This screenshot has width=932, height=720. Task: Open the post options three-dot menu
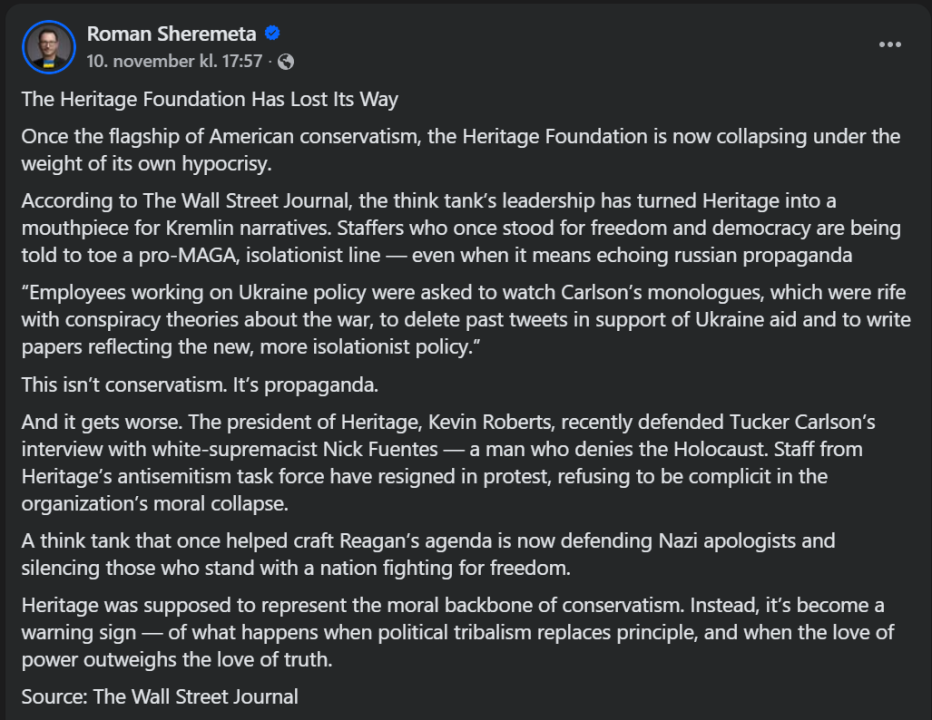click(x=890, y=44)
